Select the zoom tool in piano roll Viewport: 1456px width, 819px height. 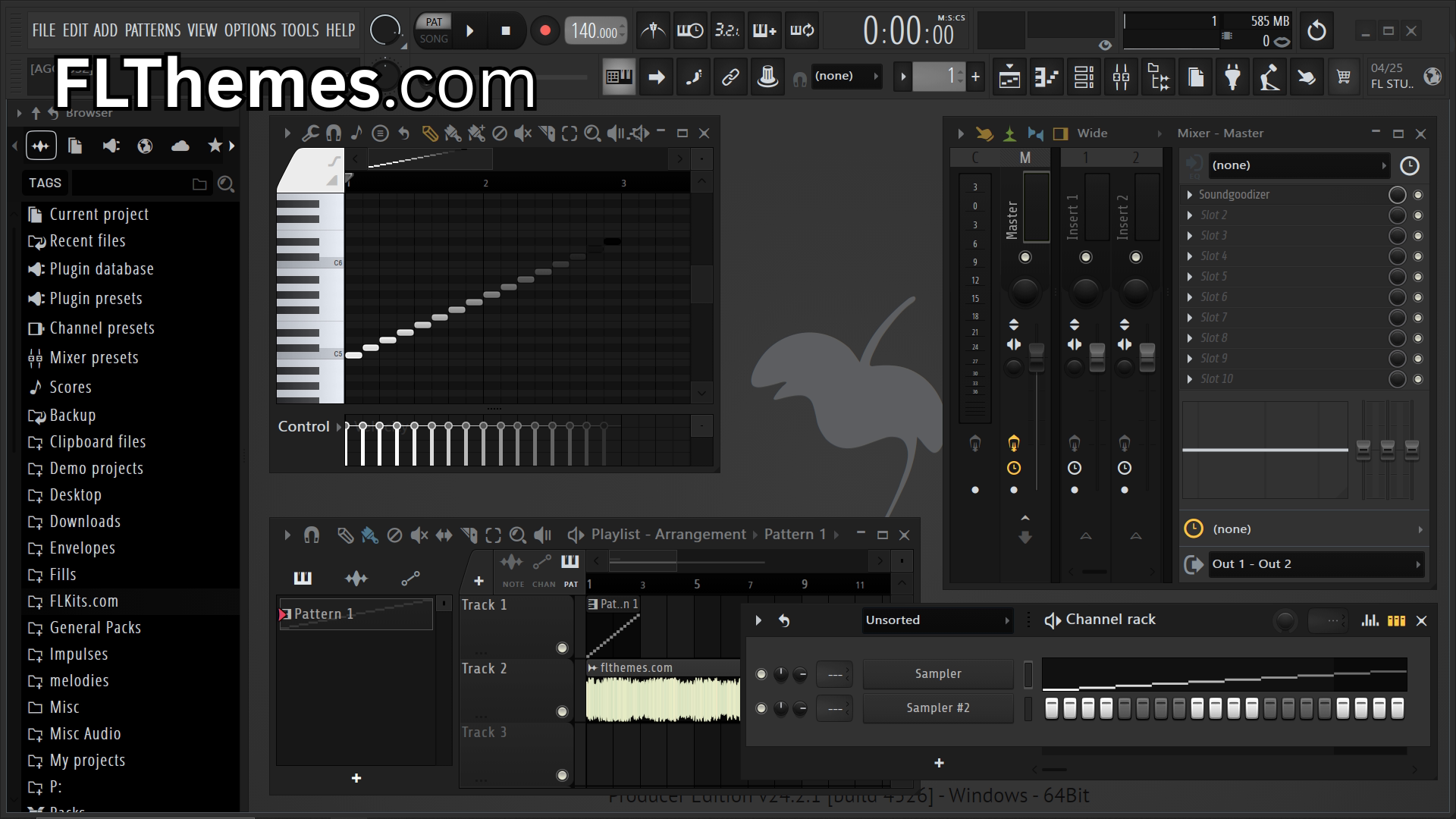pyautogui.click(x=592, y=134)
